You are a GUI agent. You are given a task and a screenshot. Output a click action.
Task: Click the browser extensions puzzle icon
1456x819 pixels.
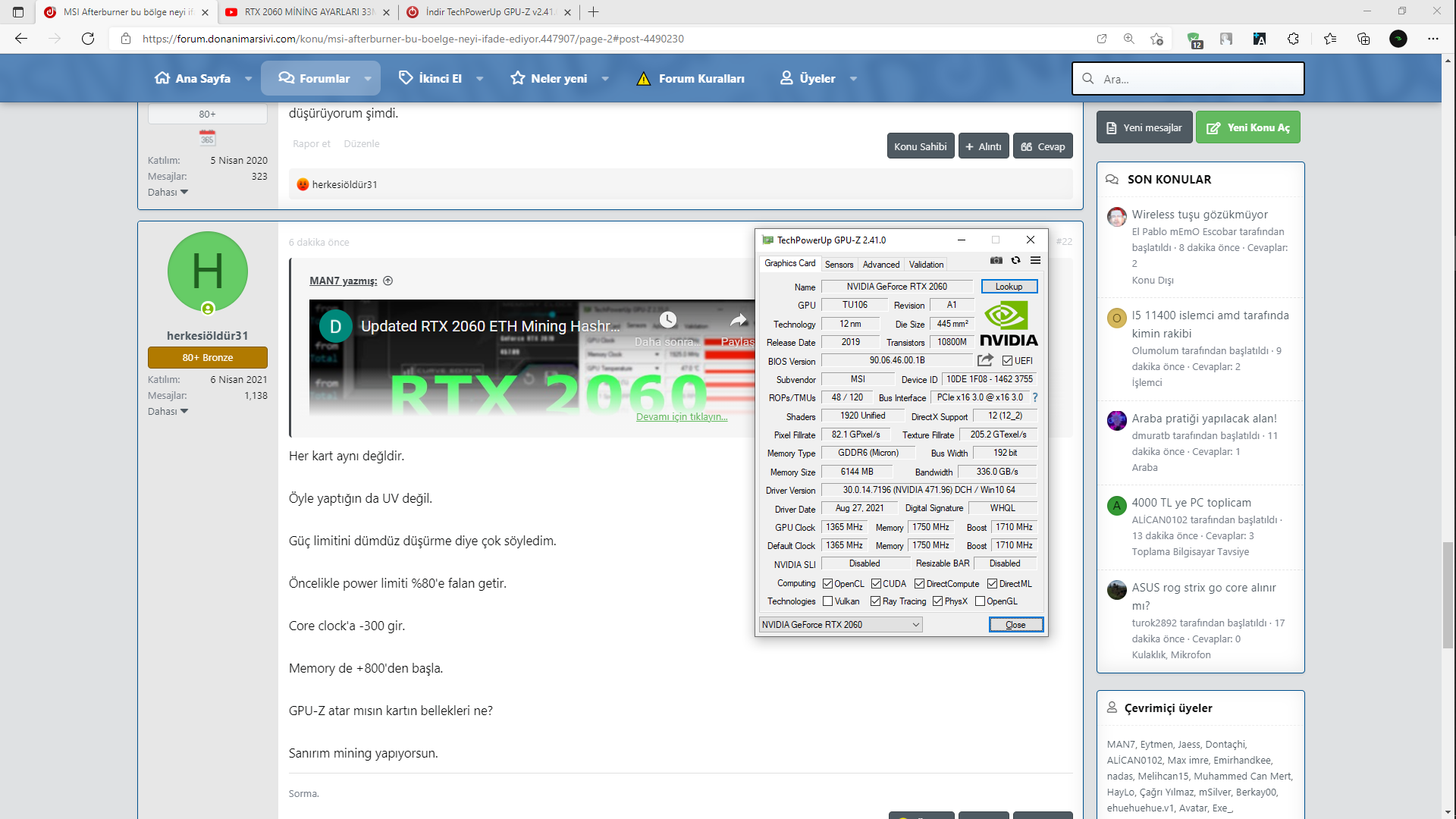click(x=1293, y=39)
